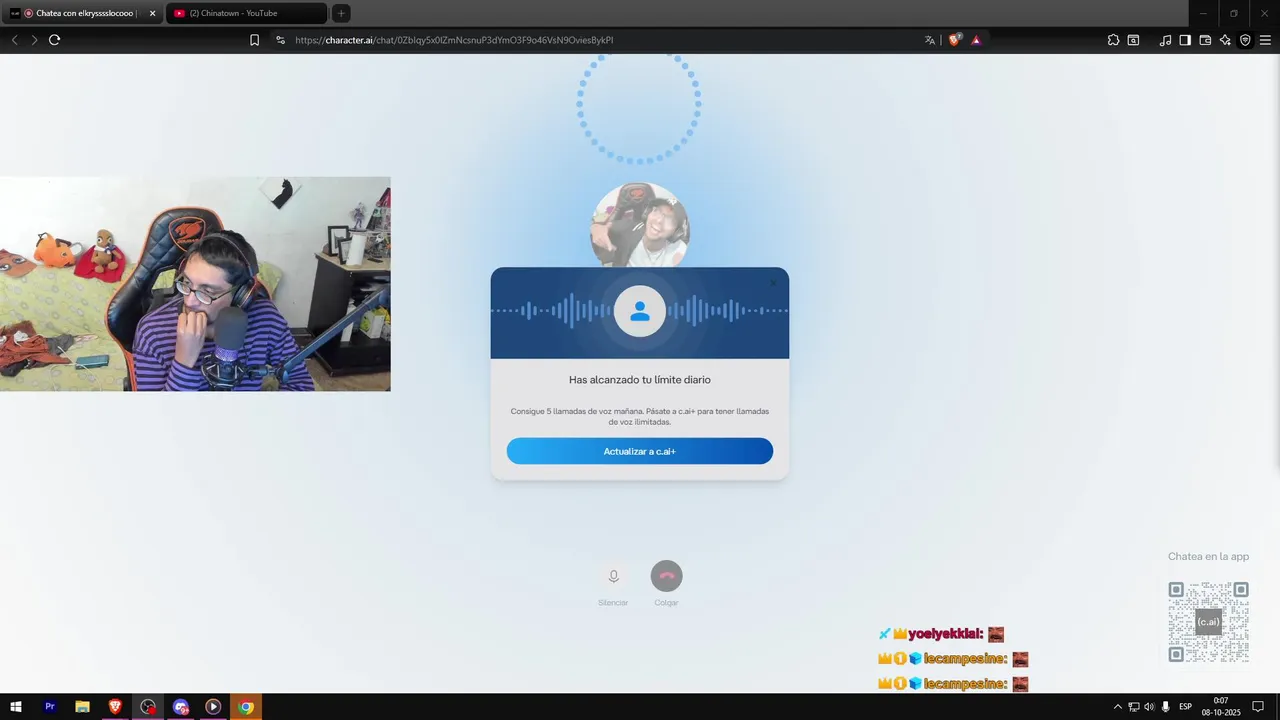Restore down the browser window
This screenshot has height=720, width=1280.
point(1233,13)
